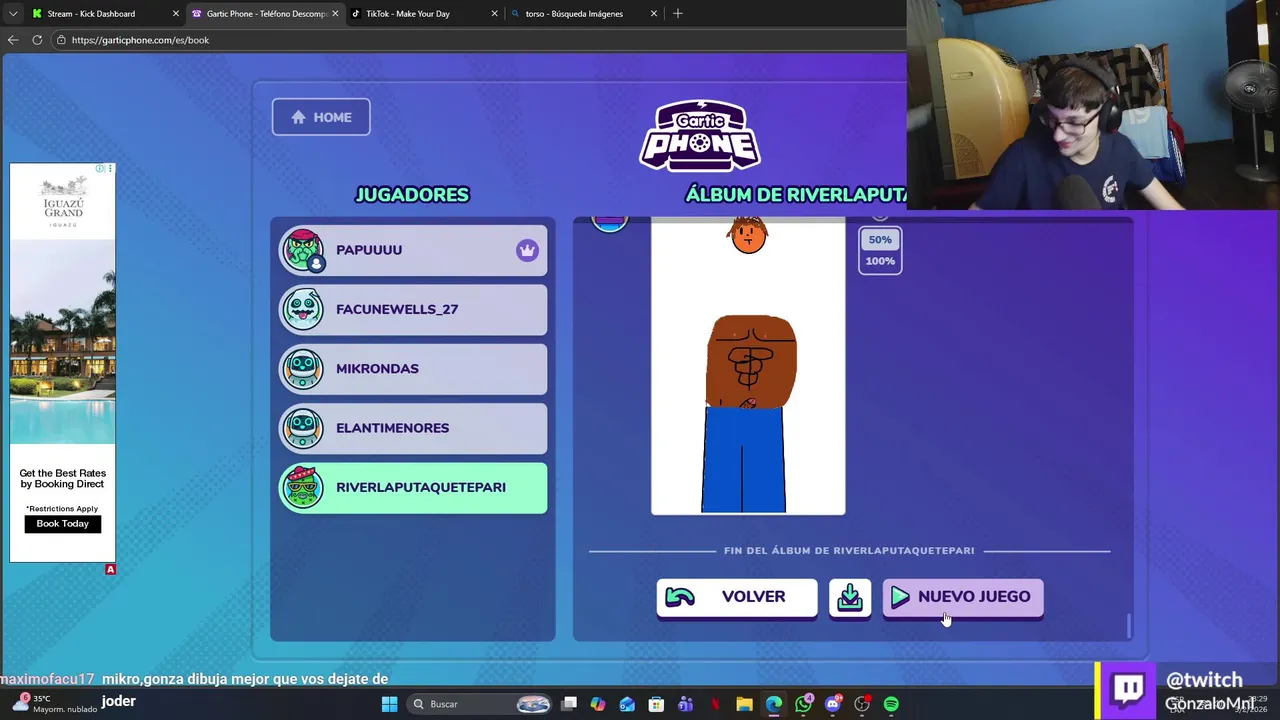Open Microsoft Teams from the taskbar
This screenshot has height=720, width=1280.
coord(685,704)
